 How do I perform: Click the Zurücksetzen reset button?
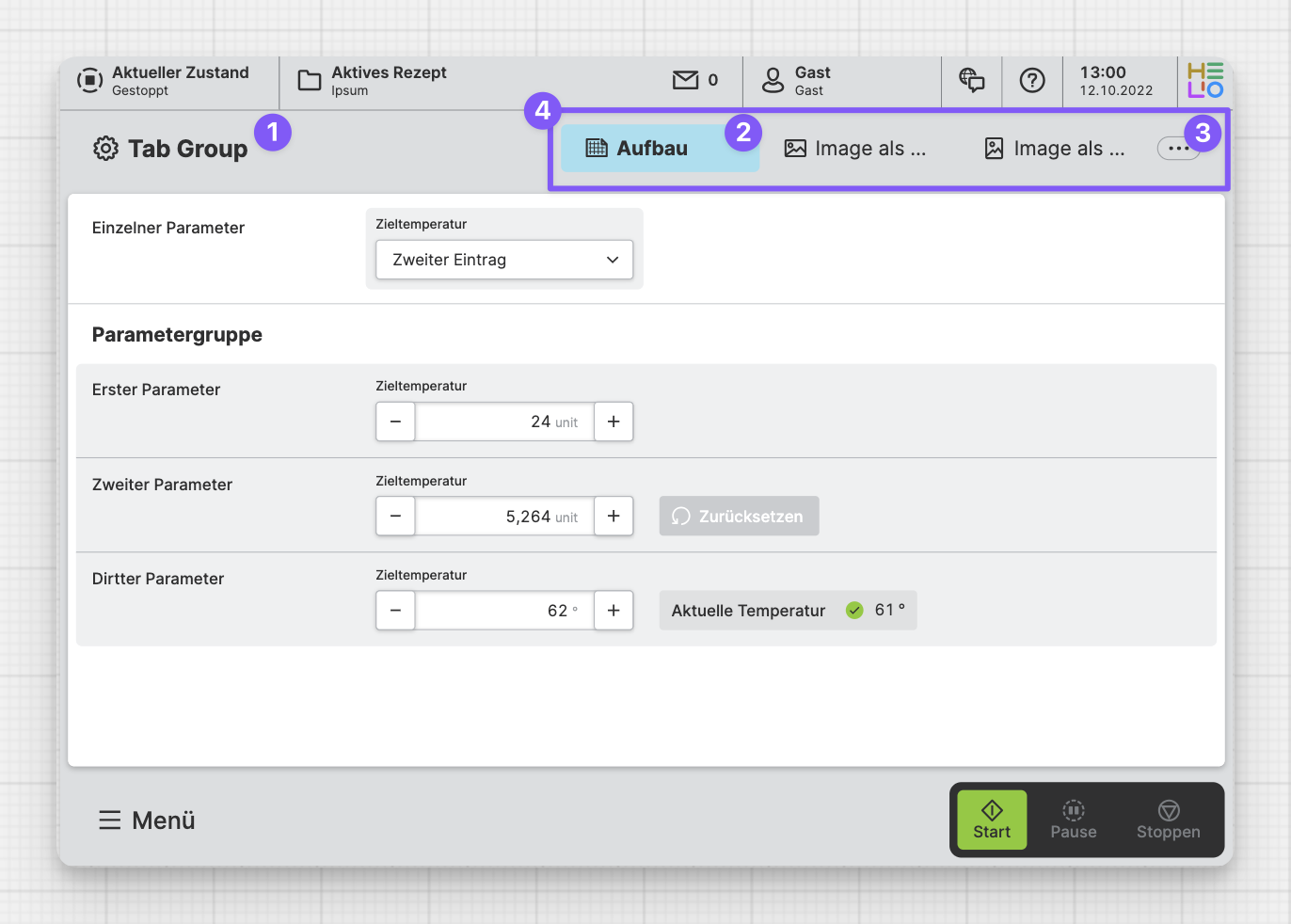(739, 517)
